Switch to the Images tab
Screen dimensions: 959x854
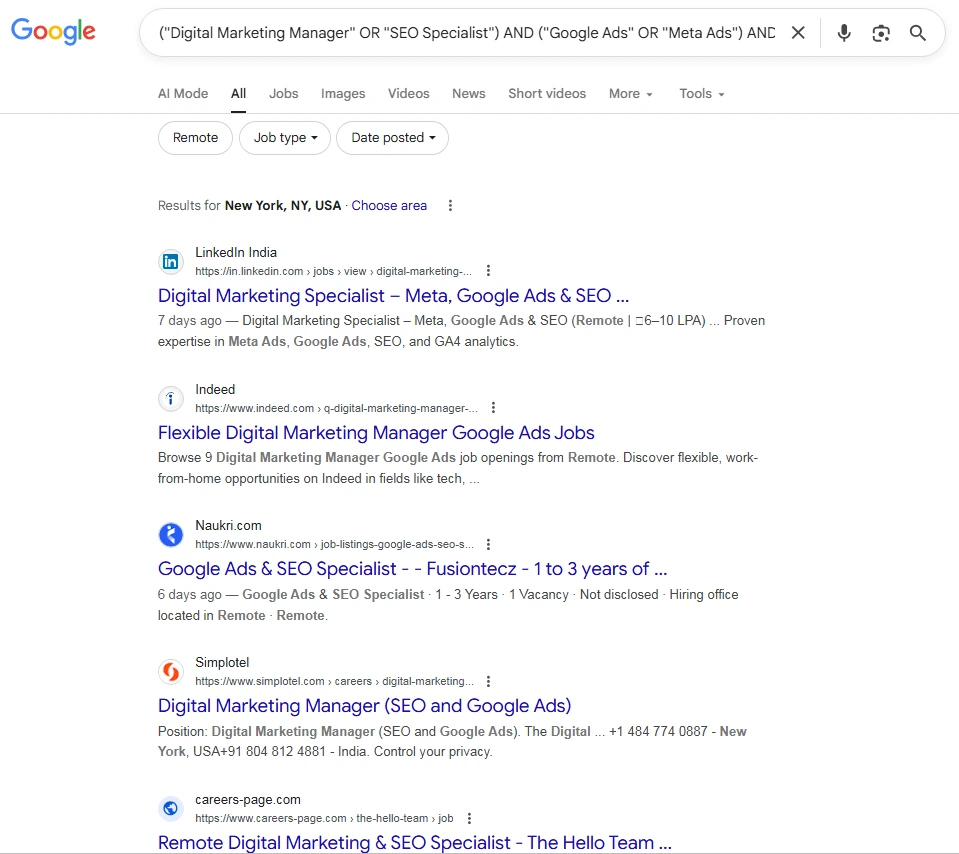(x=342, y=93)
